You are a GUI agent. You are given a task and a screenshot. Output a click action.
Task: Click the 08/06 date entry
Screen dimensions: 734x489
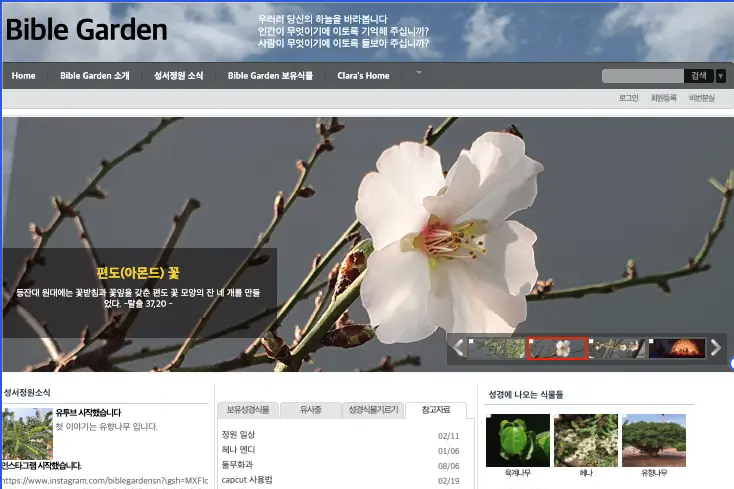pyautogui.click(x=448, y=466)
